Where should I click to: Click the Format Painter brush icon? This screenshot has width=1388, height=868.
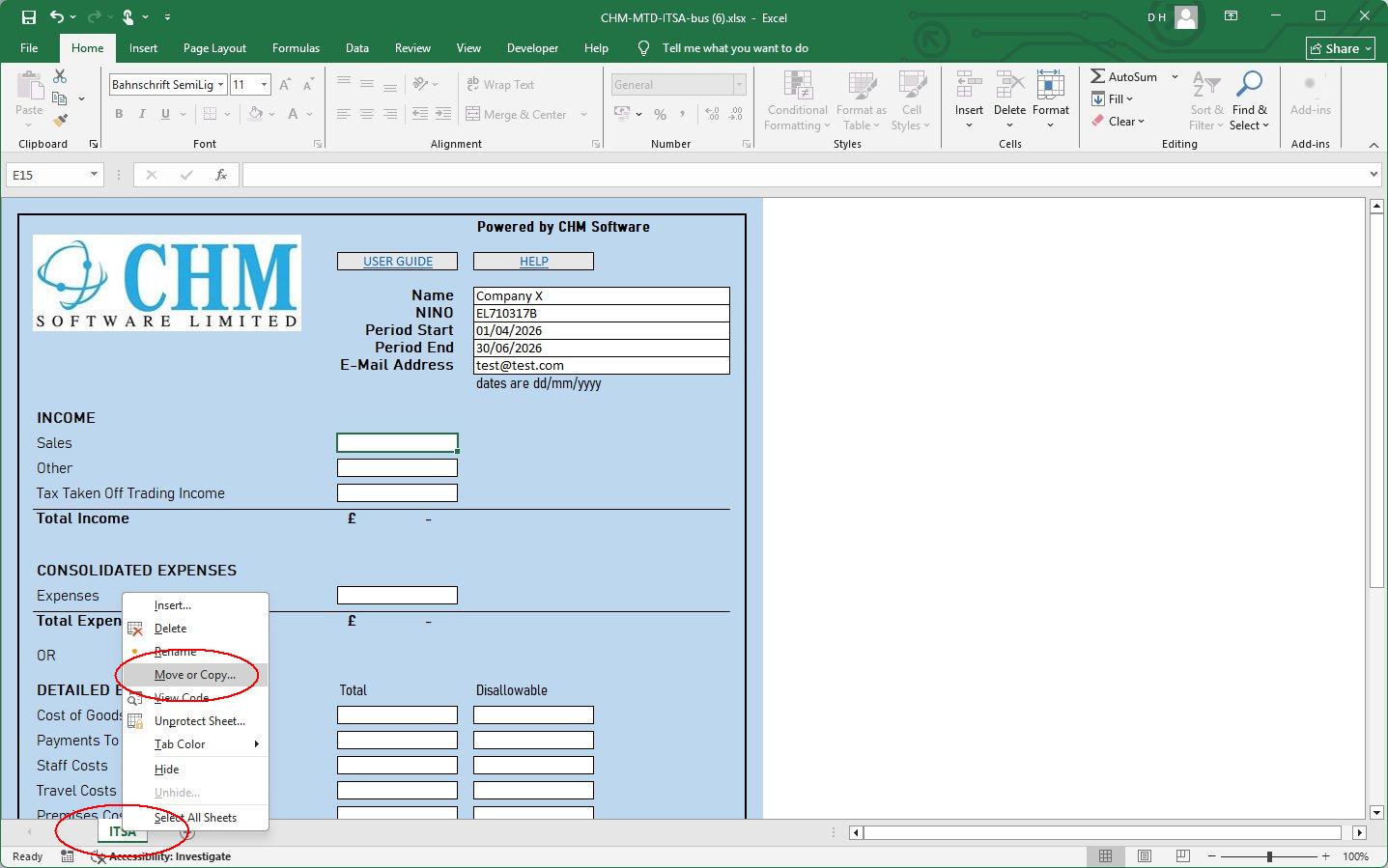(60, 121)
